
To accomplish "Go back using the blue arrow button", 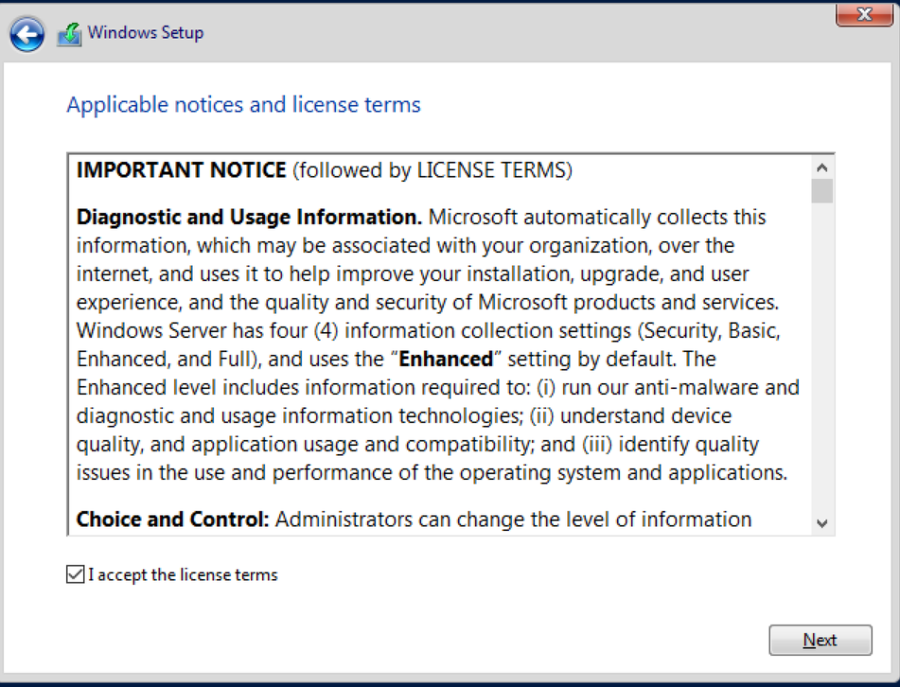I will [x=26, y=34].
